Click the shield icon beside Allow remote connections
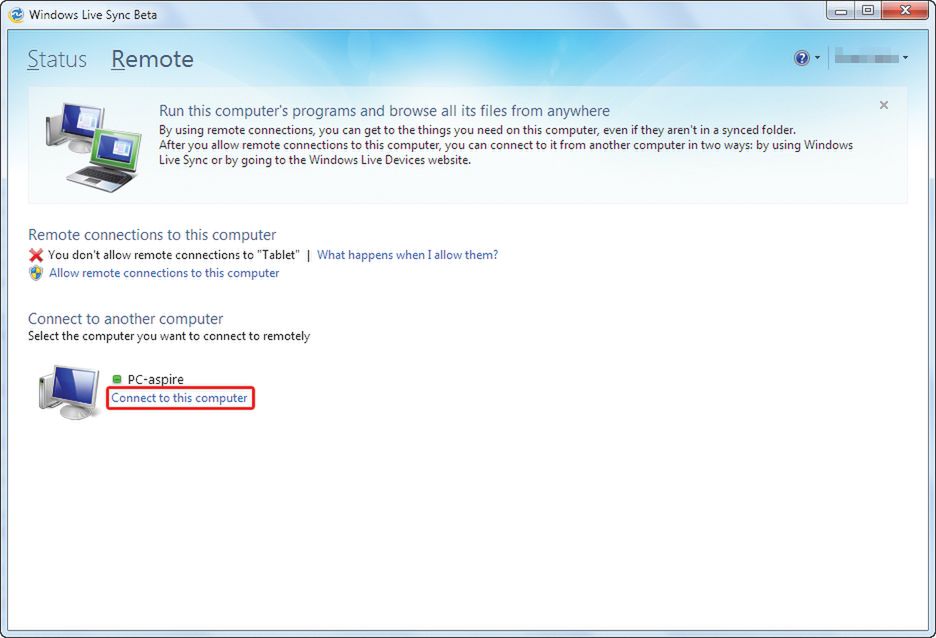This screenshot has width=936, height=638. (x=36, y=273)
